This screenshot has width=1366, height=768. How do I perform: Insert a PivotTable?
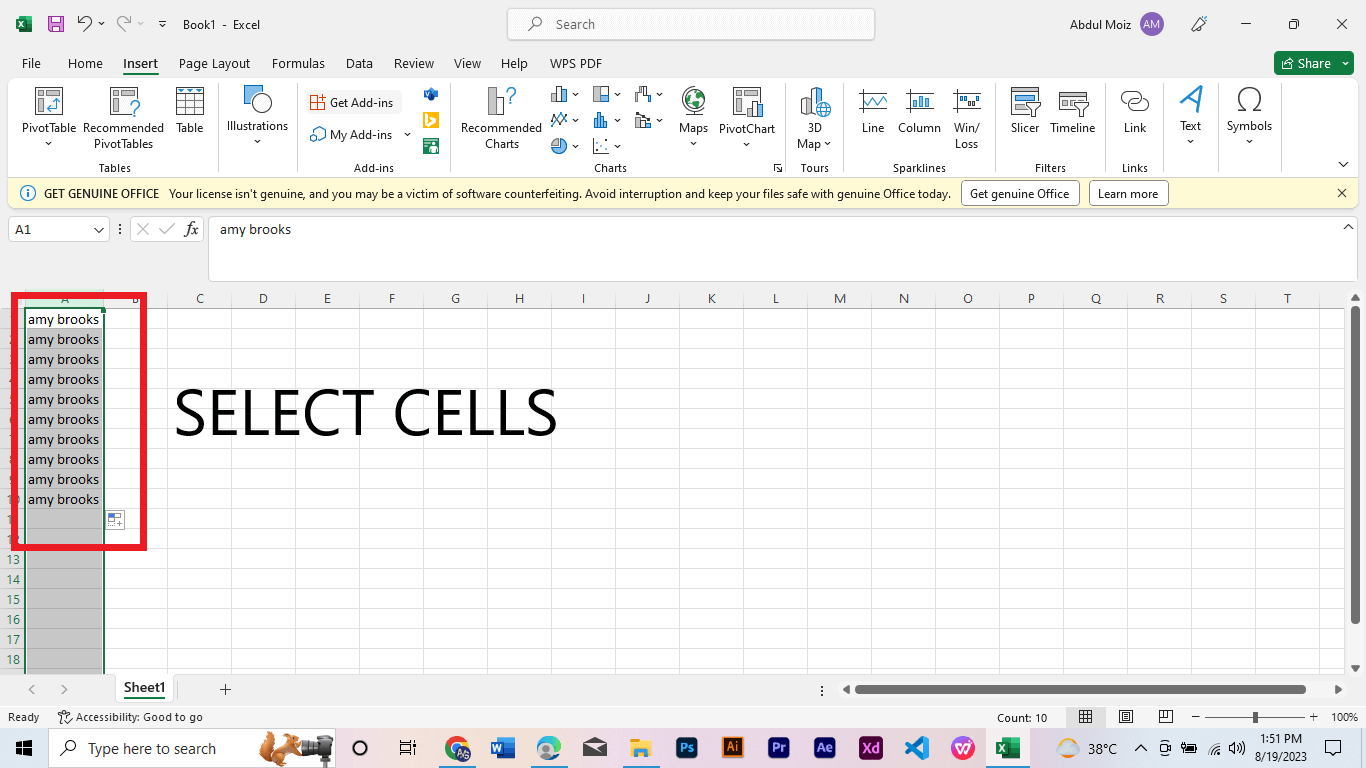pyautogui.click(x=48, y=118)
